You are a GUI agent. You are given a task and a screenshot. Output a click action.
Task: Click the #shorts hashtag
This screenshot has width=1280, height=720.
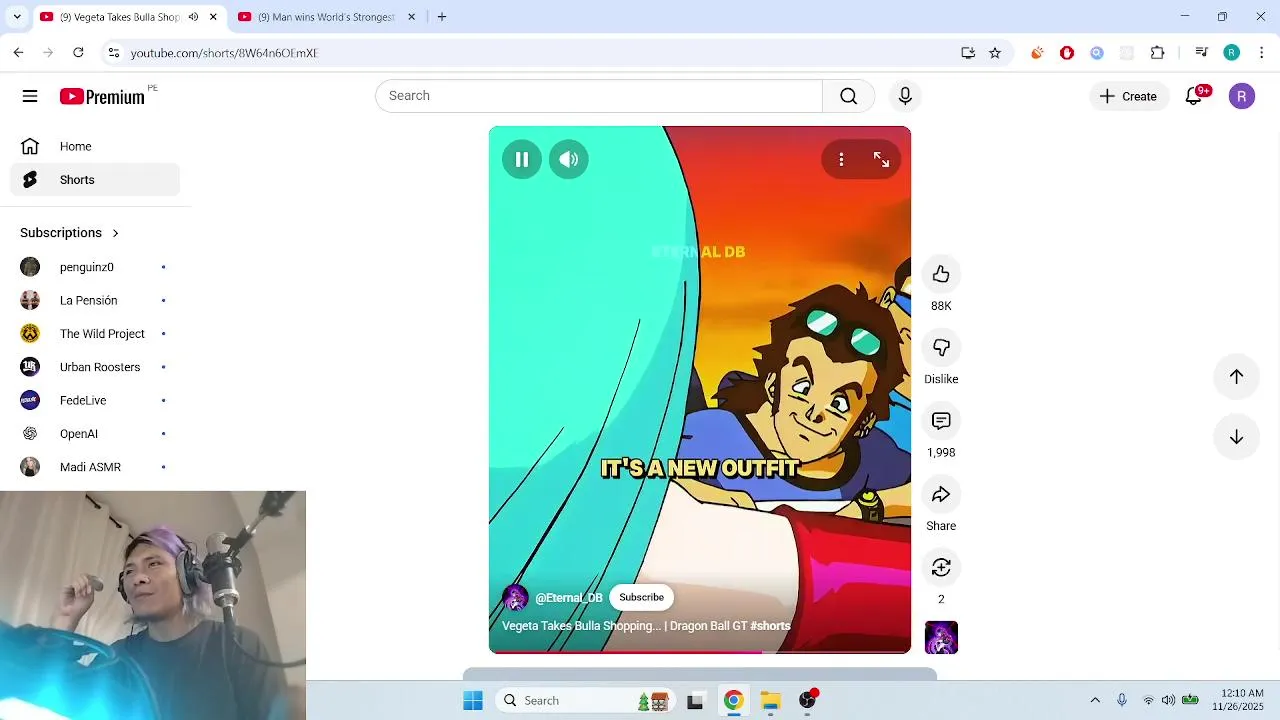coord(770,626)
